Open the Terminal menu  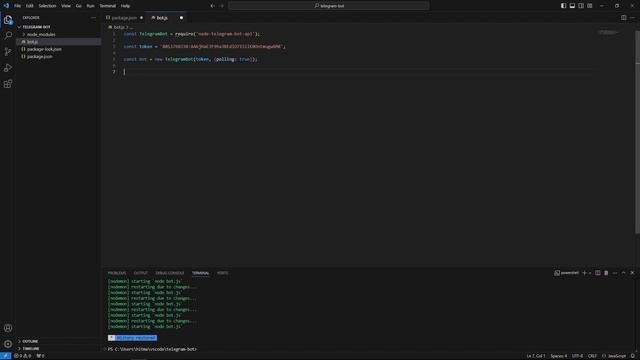coord(108,6)
